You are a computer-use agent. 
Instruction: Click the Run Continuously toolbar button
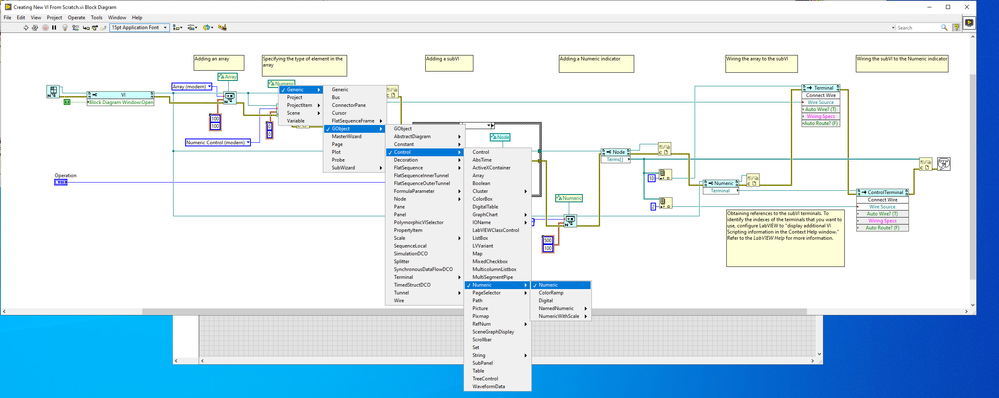click(35, 27)
